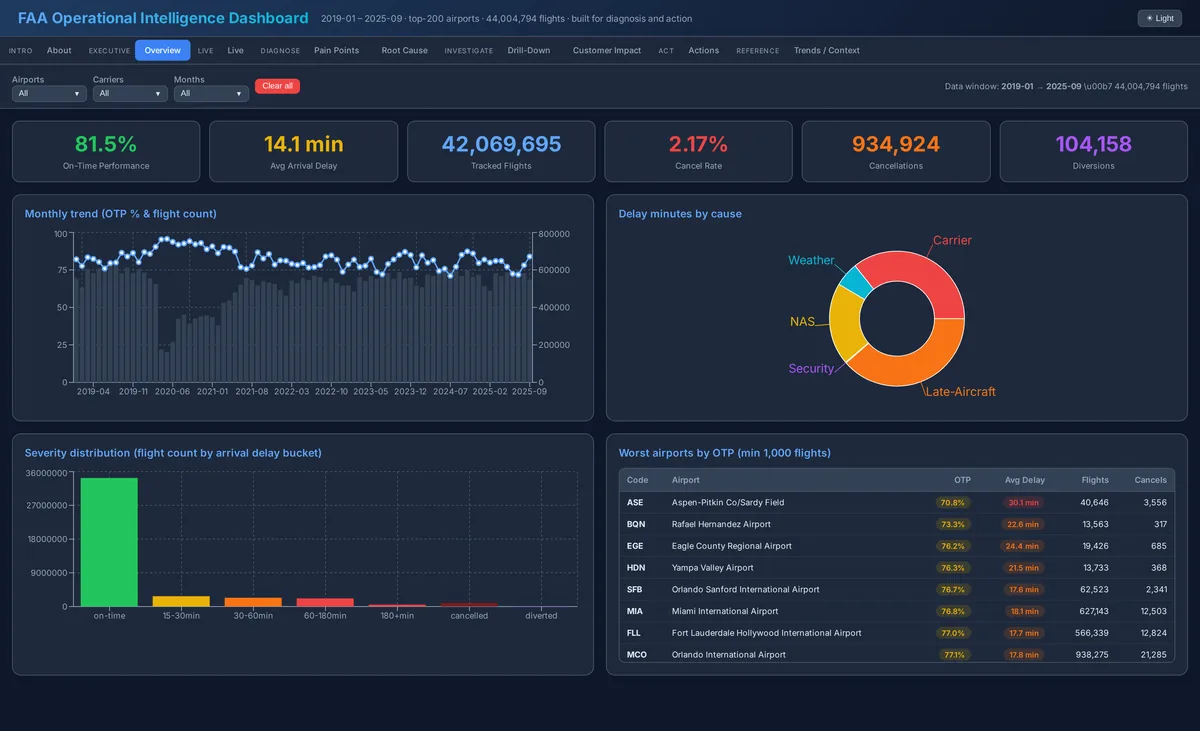The image size is (1200, 731).
Task: Click the 30.1 min delay badge
Action: pos(1023,502)
